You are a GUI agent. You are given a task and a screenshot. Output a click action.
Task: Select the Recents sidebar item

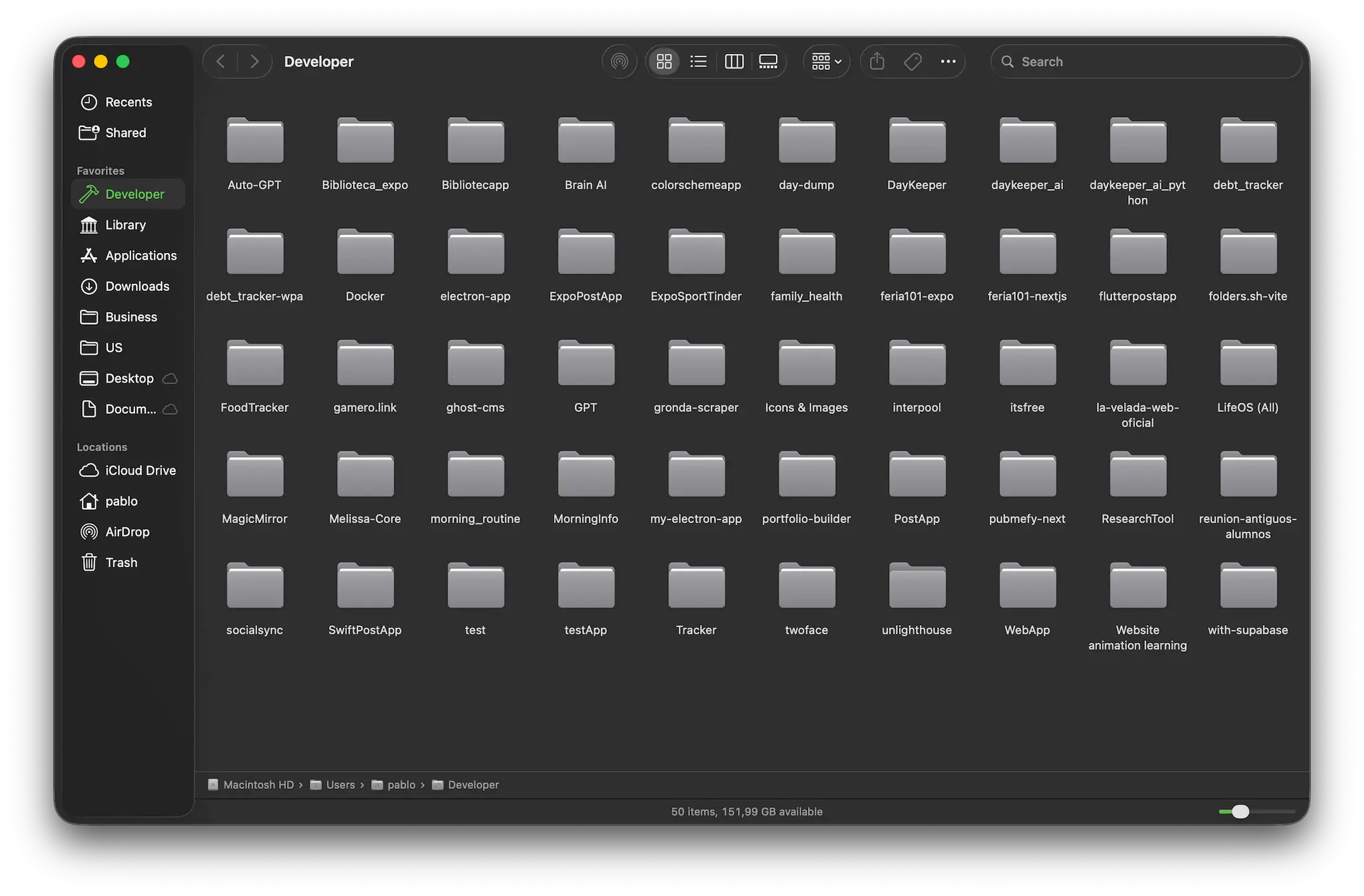click(x=129, y=102)
